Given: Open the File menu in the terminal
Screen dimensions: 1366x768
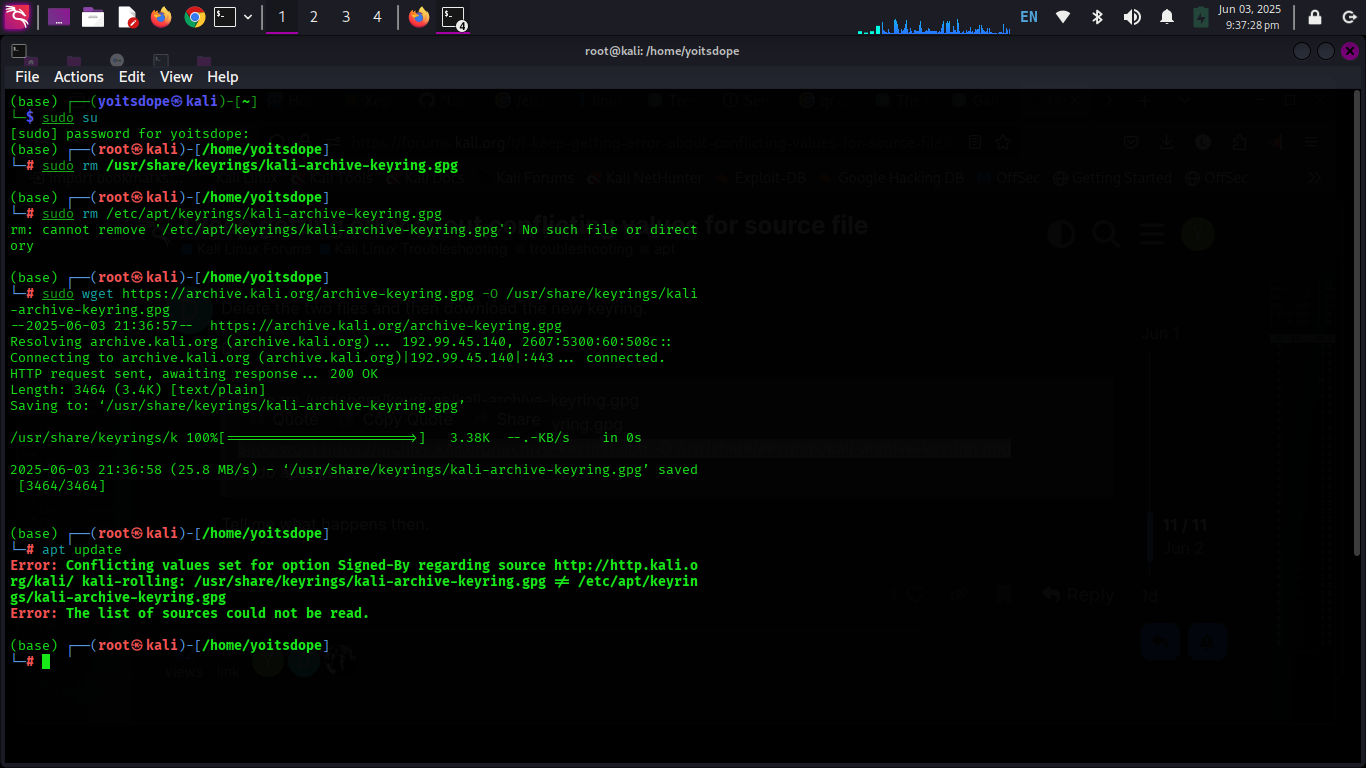Looking at the screenshot, I should 27,77.
